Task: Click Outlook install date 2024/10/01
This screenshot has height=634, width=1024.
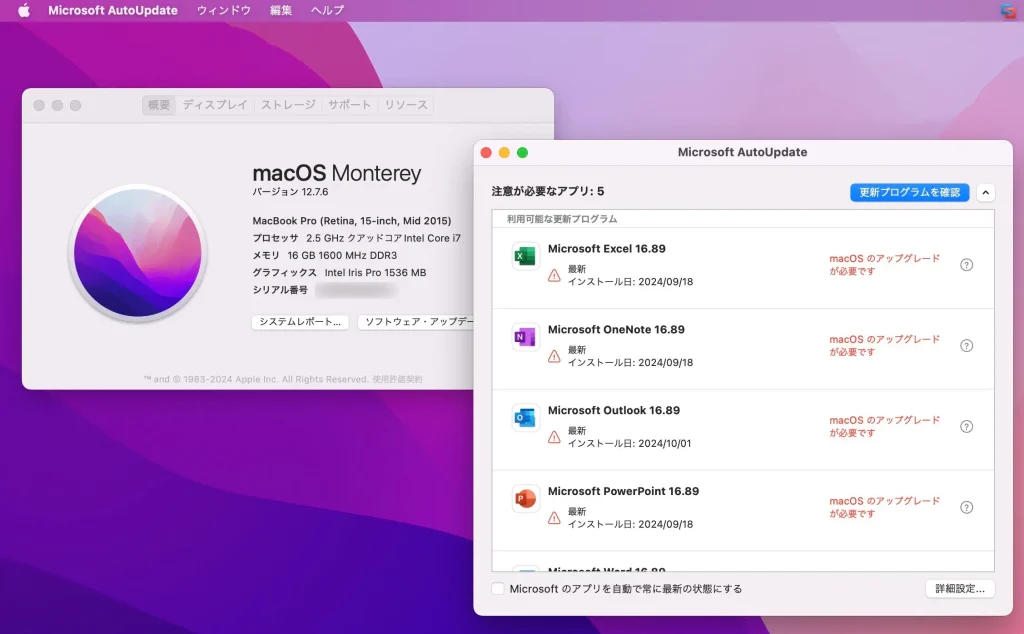Action: click(630, 443)
